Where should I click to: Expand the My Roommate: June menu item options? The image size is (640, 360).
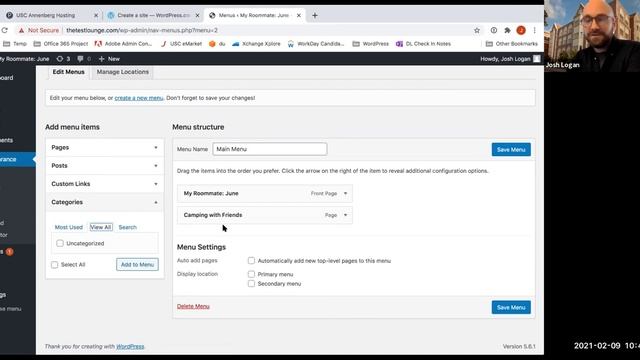(345, 193)
